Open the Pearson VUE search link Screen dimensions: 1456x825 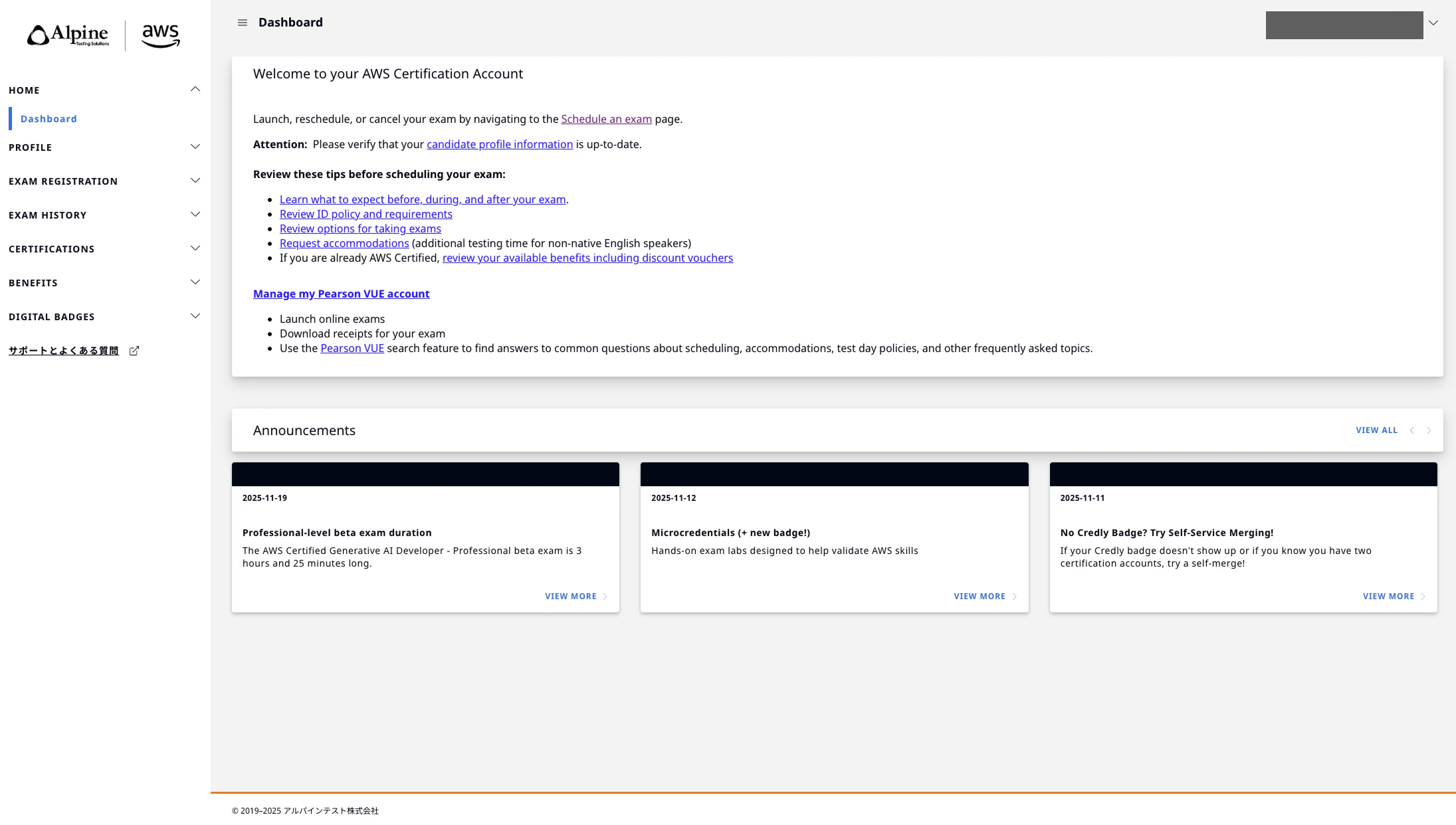click(x=352, y=348)
